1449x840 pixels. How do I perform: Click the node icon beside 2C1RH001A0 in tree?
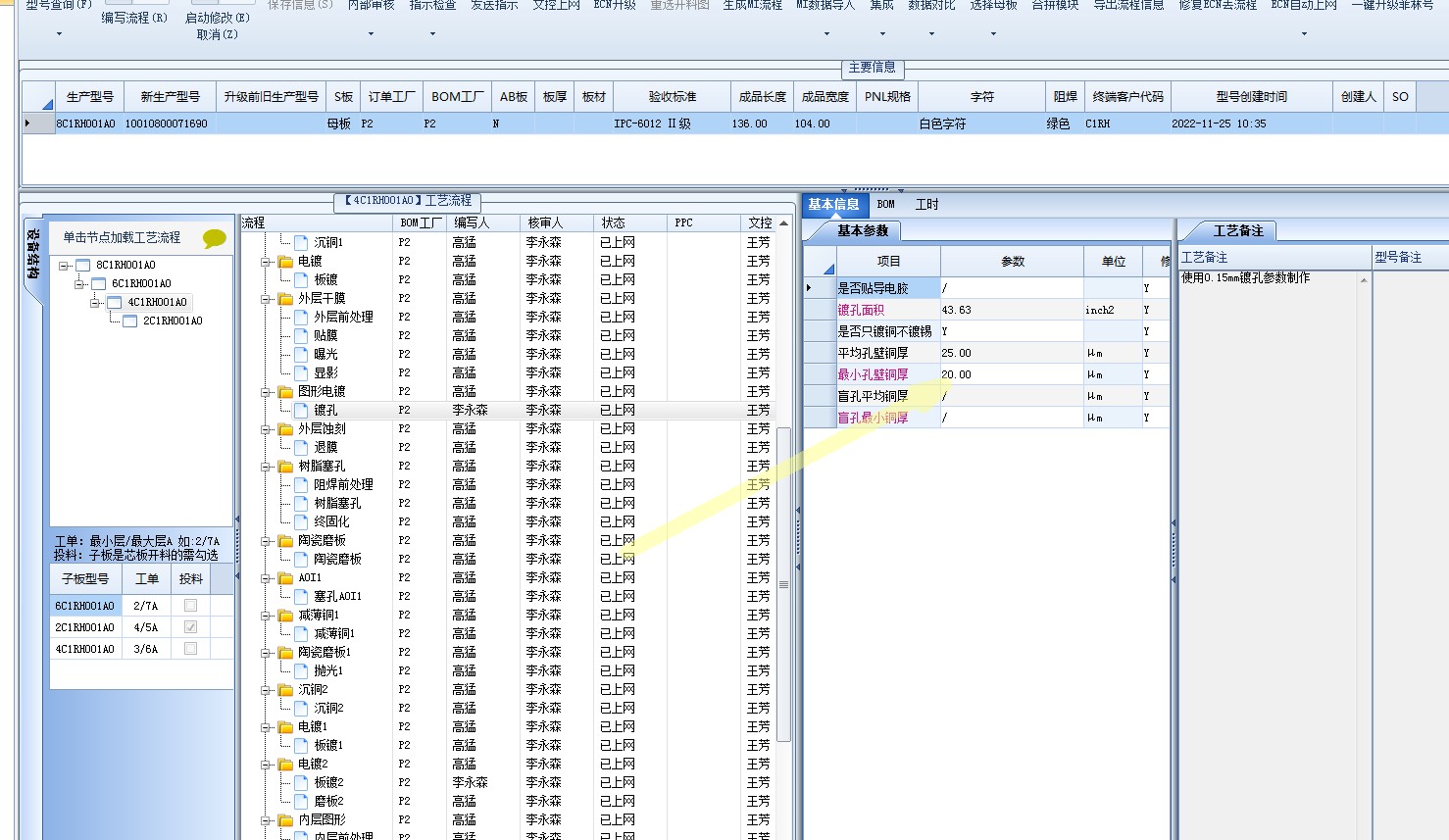(x=129, y=321)
